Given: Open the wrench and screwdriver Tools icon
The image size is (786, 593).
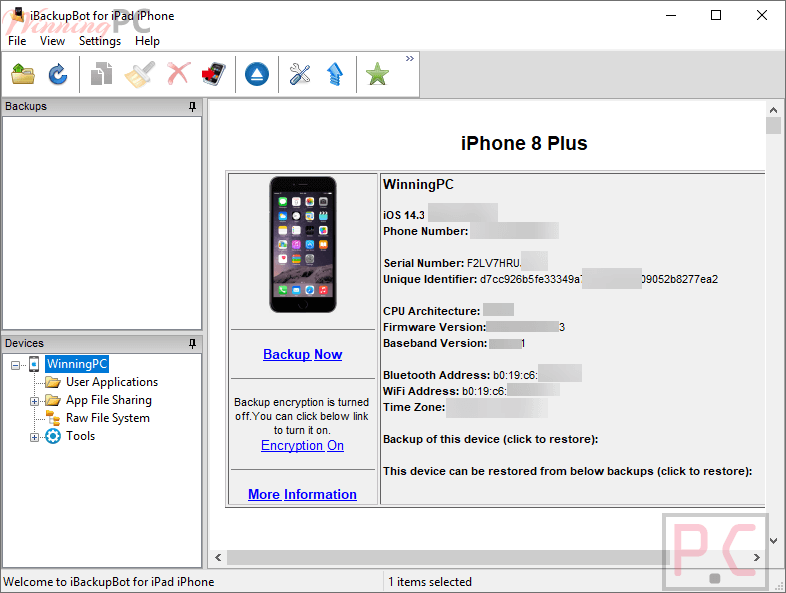Looking at the screenshot, I should [300, 75].
